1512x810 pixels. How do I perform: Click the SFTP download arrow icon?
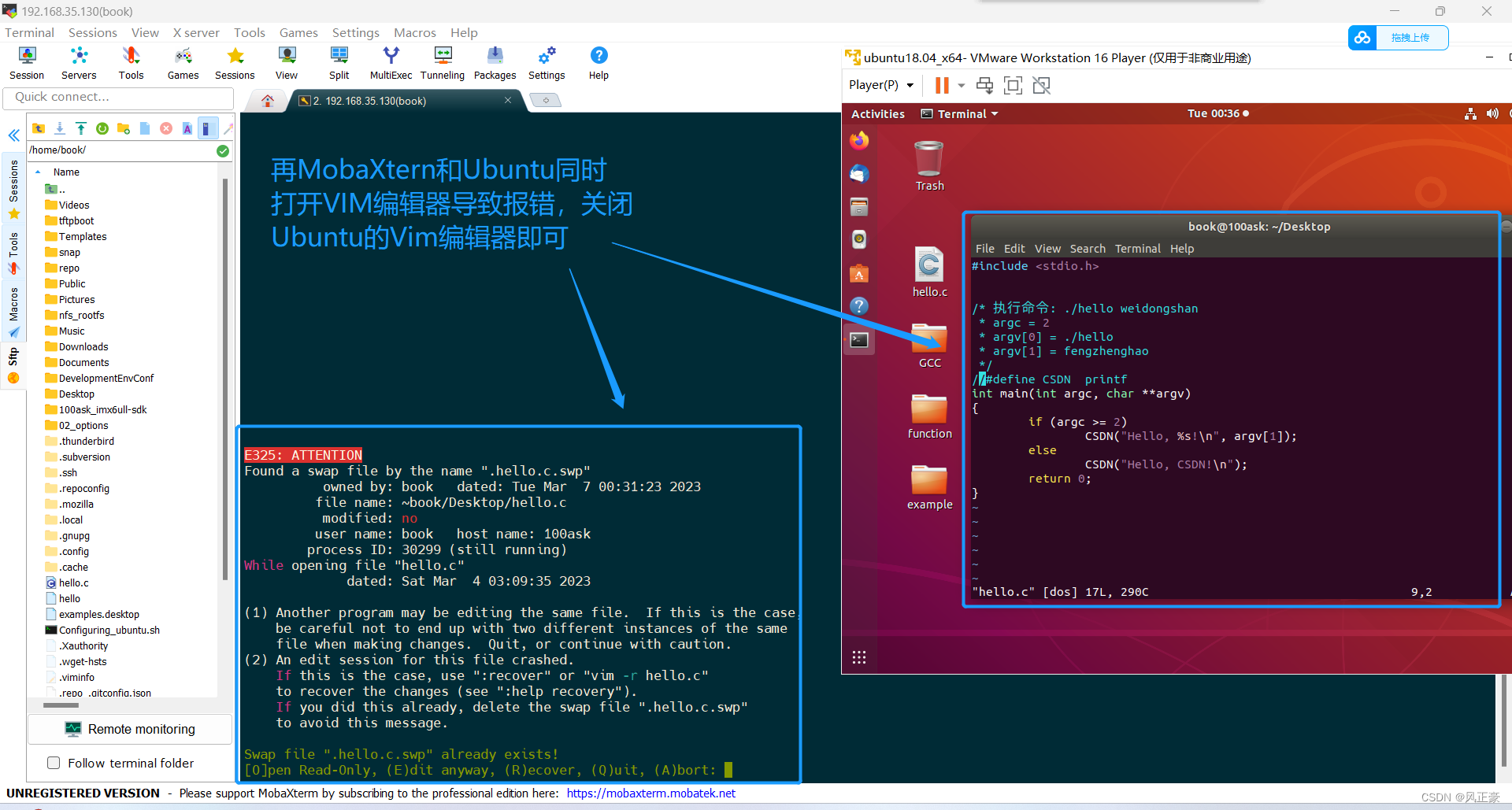point(60,128)
